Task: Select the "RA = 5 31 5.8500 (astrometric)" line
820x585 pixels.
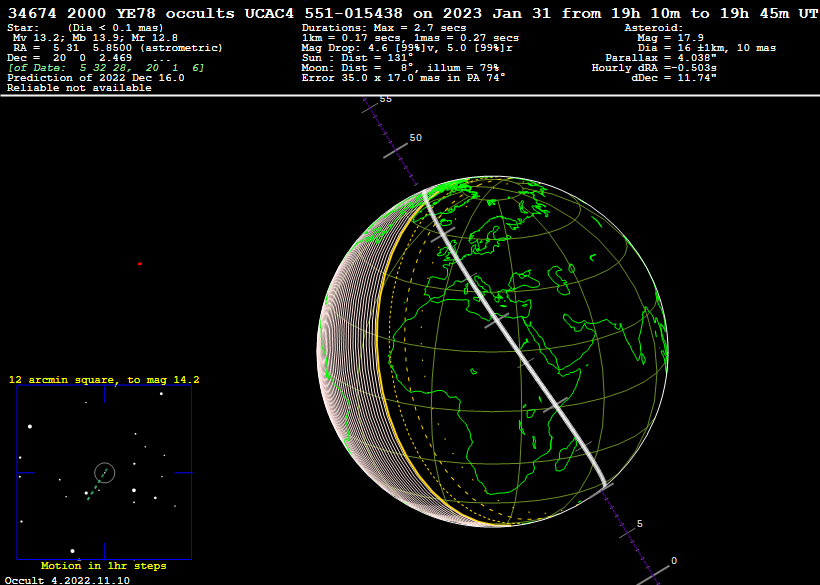Action: coord(118,48)
